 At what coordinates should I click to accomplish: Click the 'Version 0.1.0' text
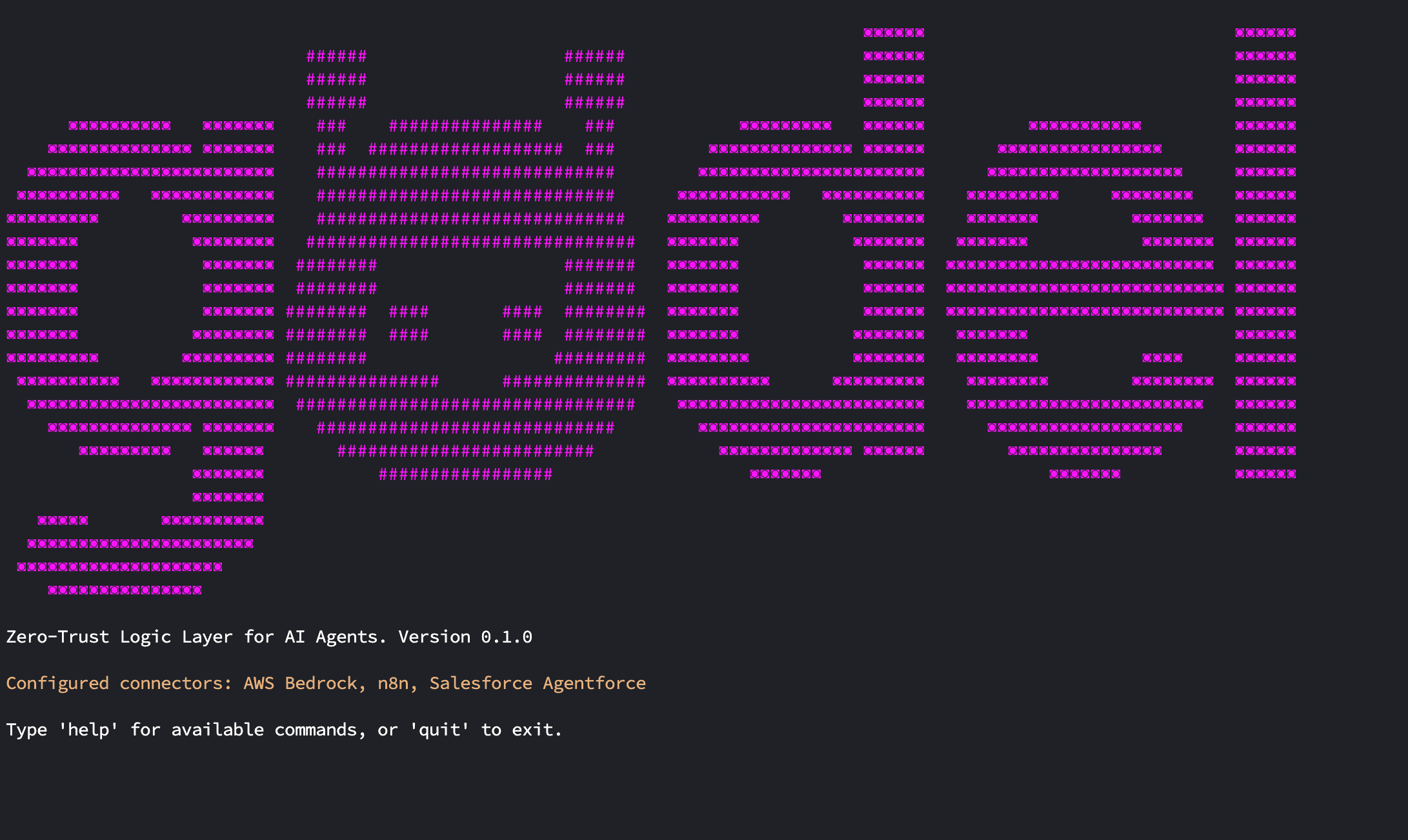pos(465,637)
